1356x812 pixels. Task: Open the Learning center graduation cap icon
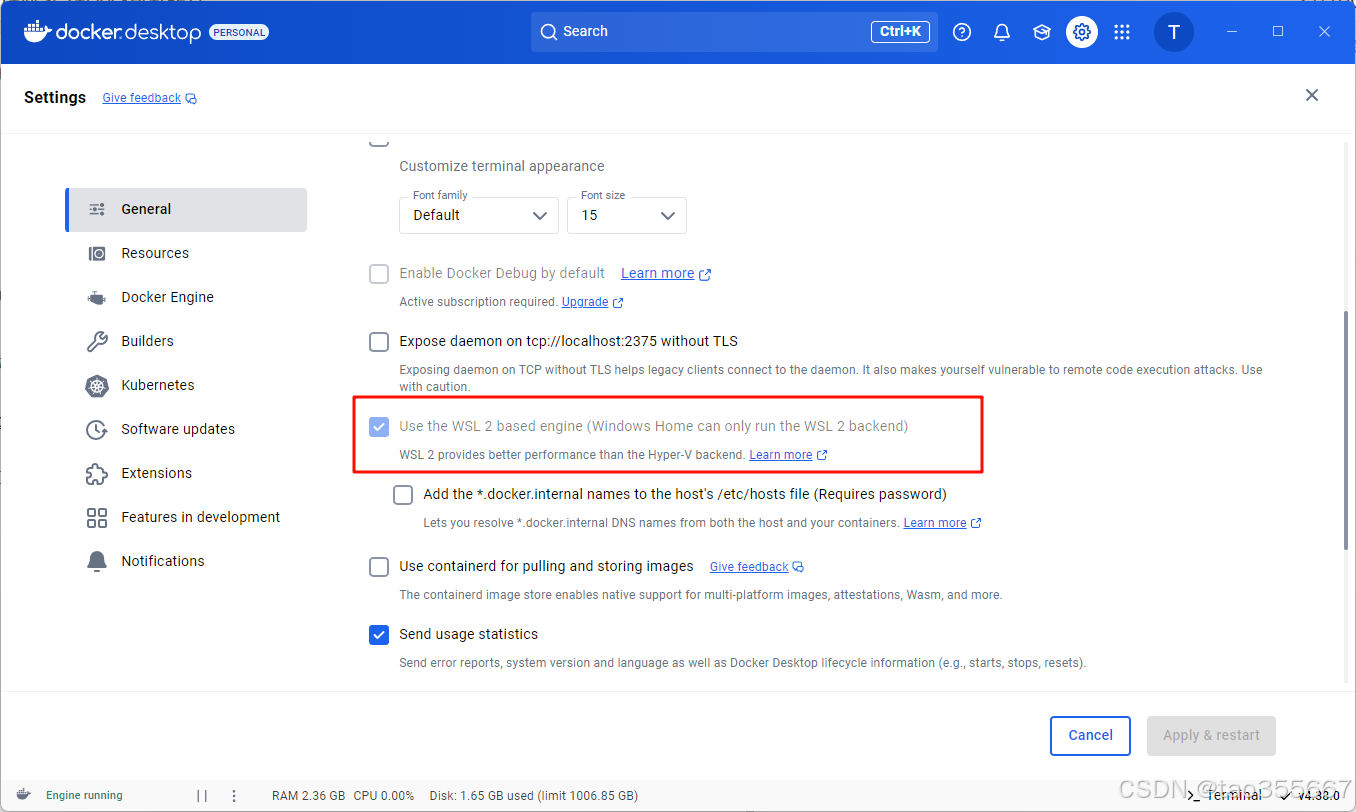(1042, 32)
